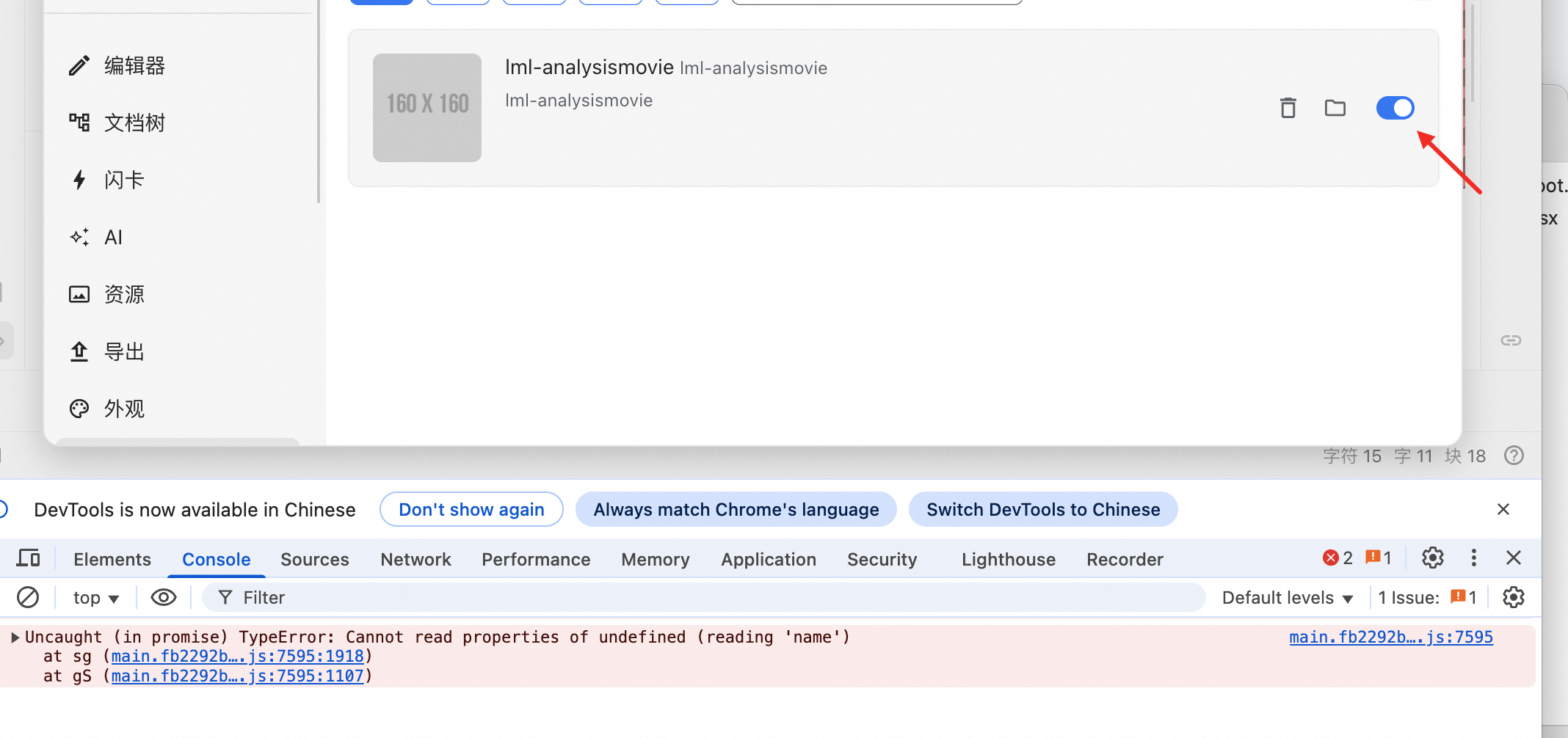Open the DevTools three-dot menu
The width and height of the screenshot is (1568, 738).
(1473, 558)
